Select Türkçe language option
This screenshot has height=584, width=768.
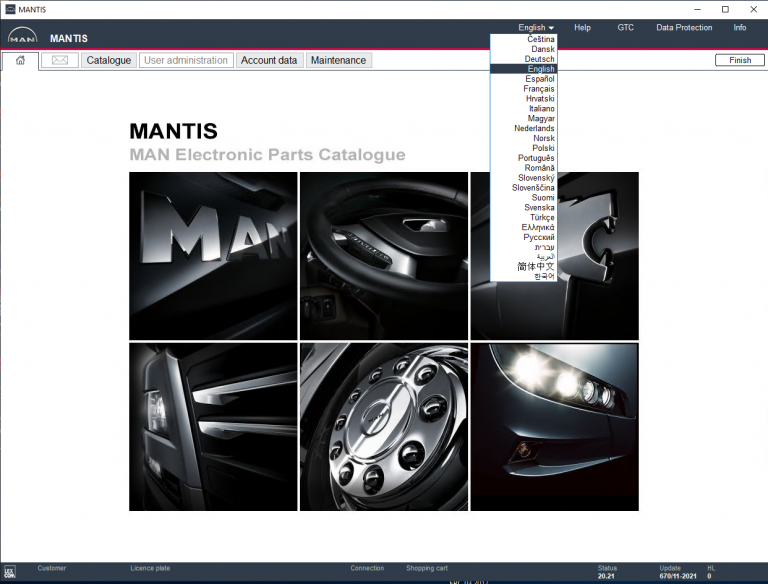pos(524,218)
